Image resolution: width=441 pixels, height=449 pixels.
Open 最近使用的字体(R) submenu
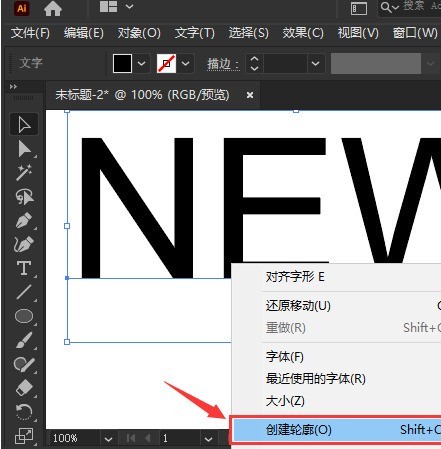[x=337, y=379]
